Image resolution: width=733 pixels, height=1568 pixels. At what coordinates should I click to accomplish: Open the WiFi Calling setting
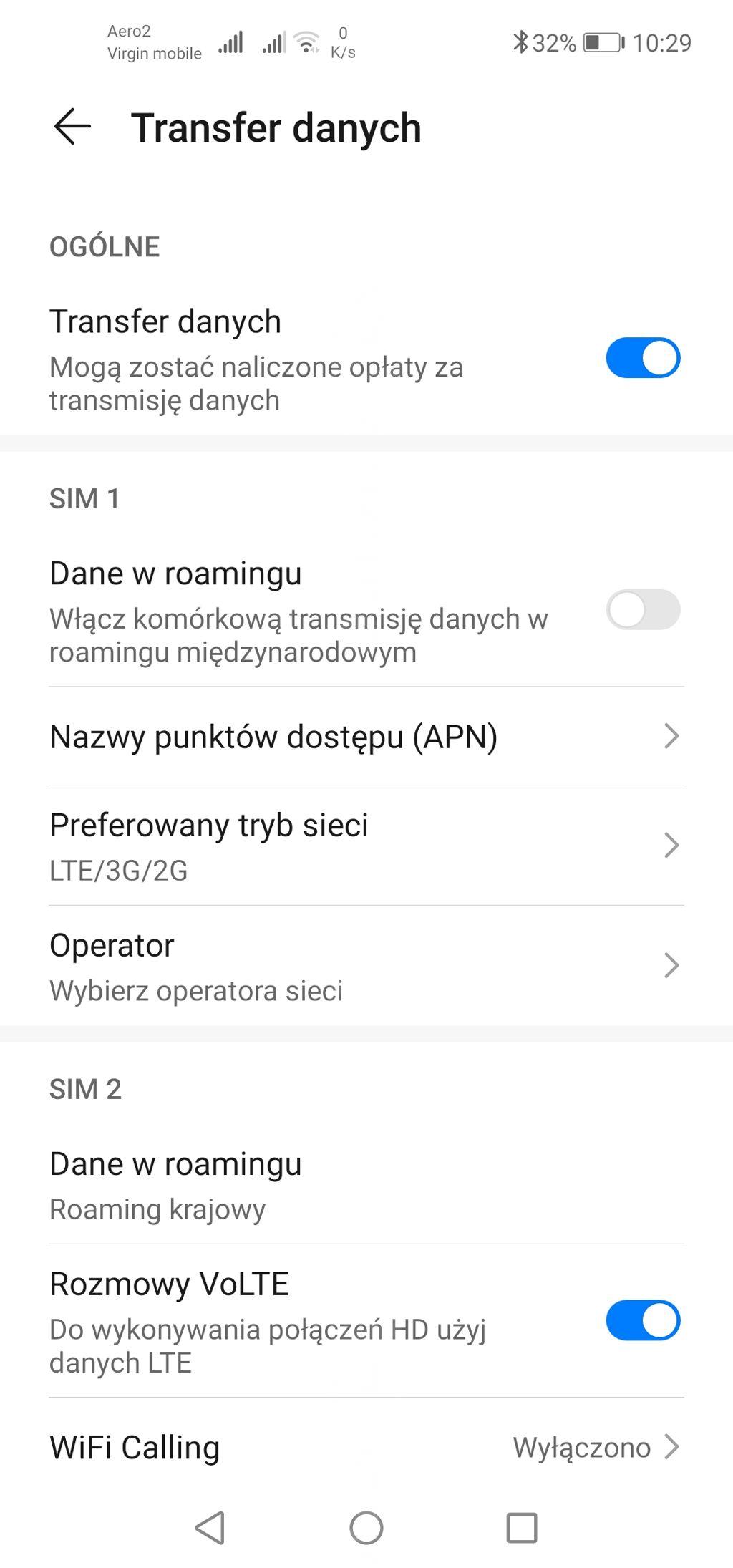coord(135,1447)
